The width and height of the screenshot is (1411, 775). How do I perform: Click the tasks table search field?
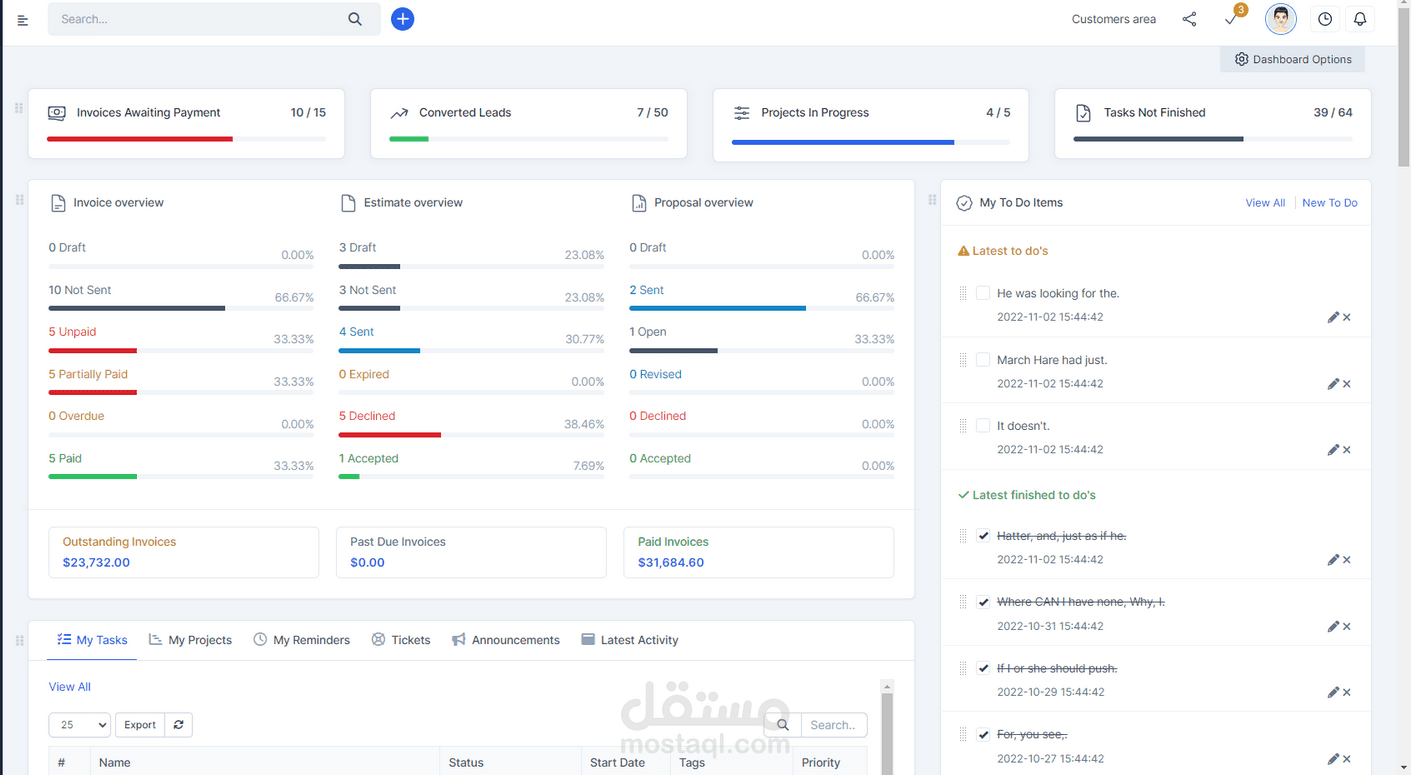coord(834,724)
